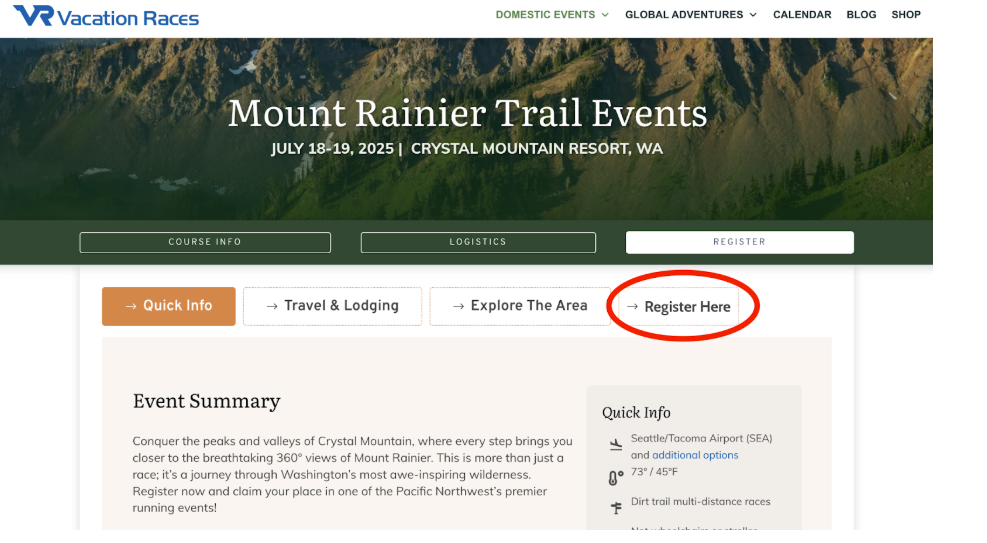Open the Blog link
The width and height of the screenshot is (987, 543).
coord(861,14)
